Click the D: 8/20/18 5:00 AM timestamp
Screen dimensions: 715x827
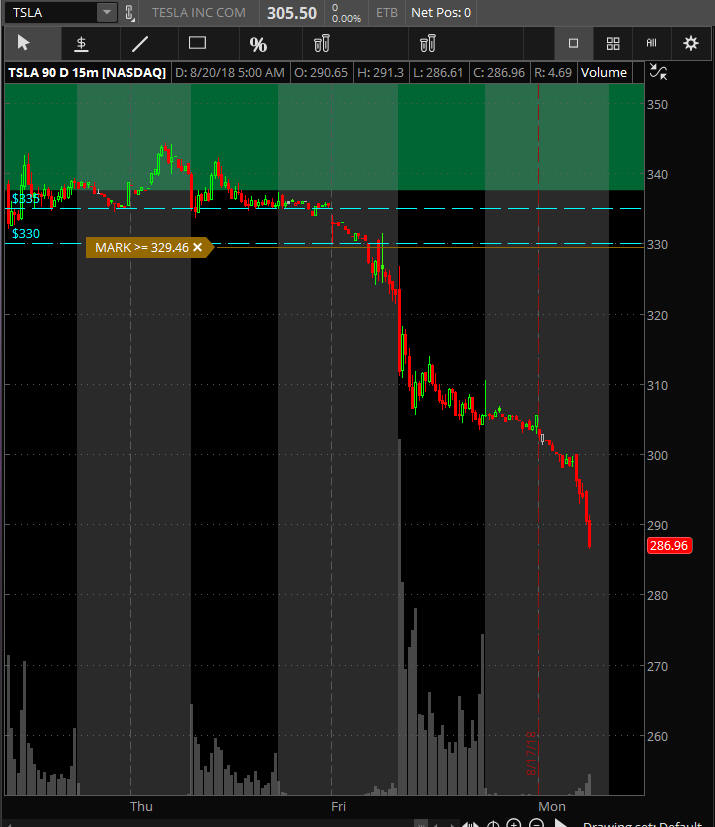click(229, 72)
